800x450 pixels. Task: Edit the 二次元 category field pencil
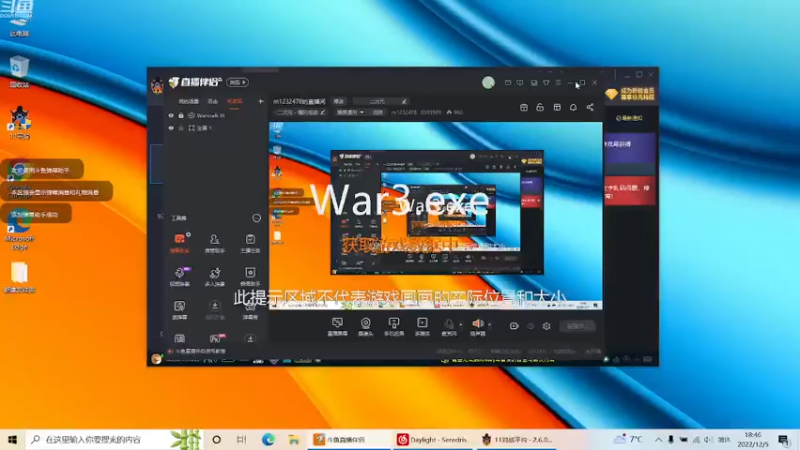(x=404, y=102)
